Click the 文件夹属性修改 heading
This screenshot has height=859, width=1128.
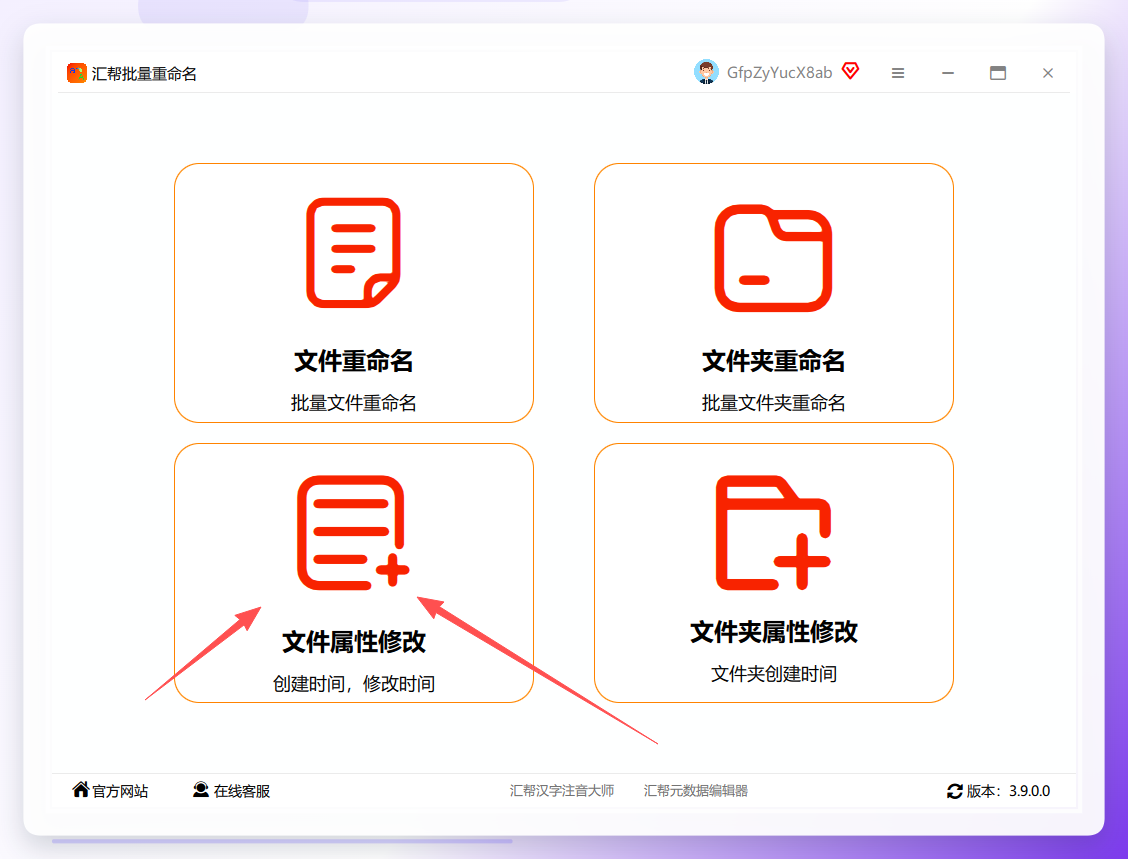pos(773,632)
